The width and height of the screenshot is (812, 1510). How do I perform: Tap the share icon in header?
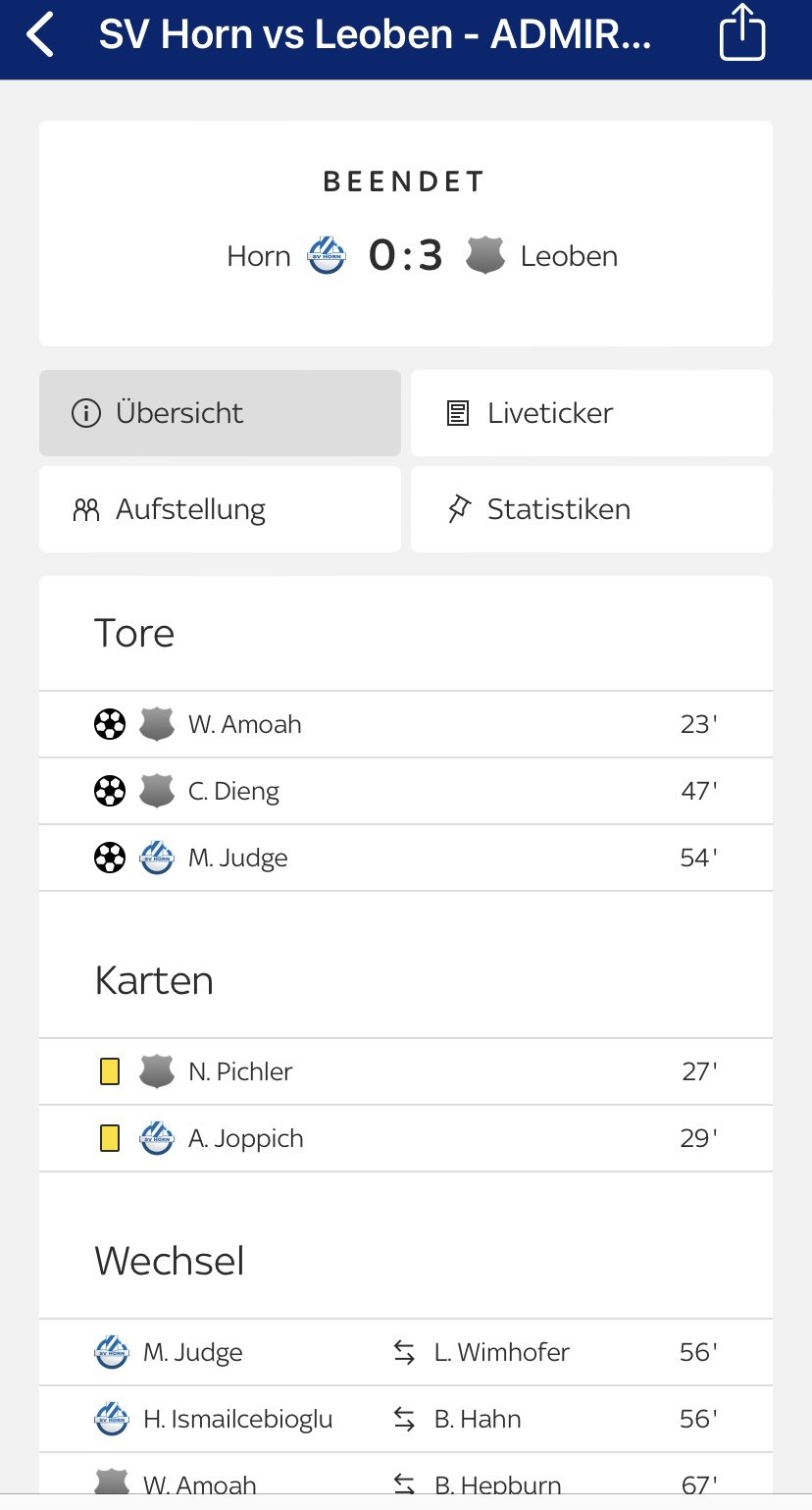pos(741,33)
